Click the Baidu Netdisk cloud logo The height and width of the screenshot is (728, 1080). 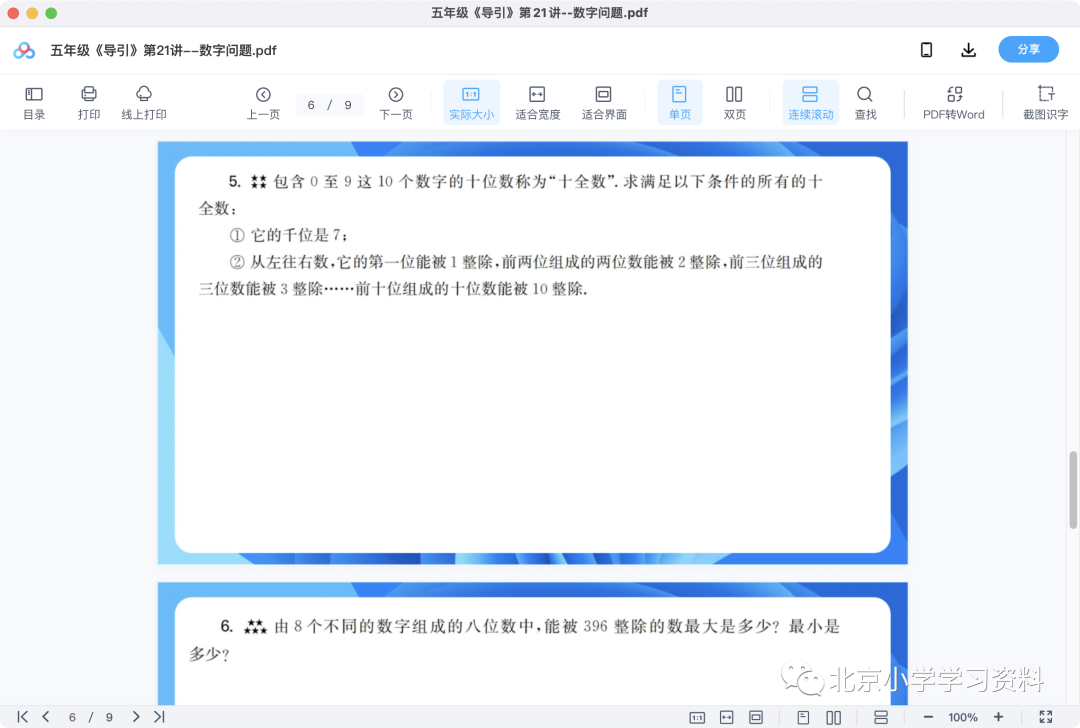pos(24,50)
